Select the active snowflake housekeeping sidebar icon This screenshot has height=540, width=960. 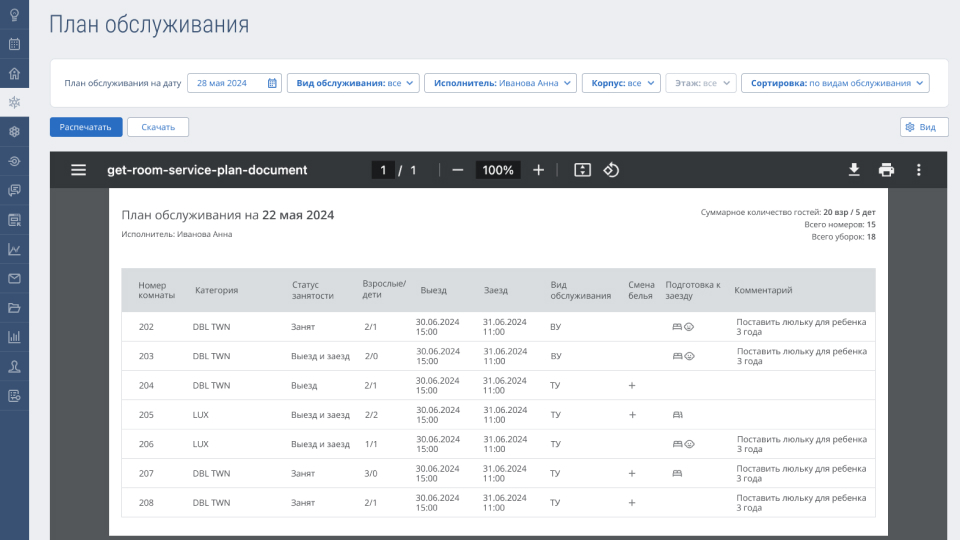14,102
